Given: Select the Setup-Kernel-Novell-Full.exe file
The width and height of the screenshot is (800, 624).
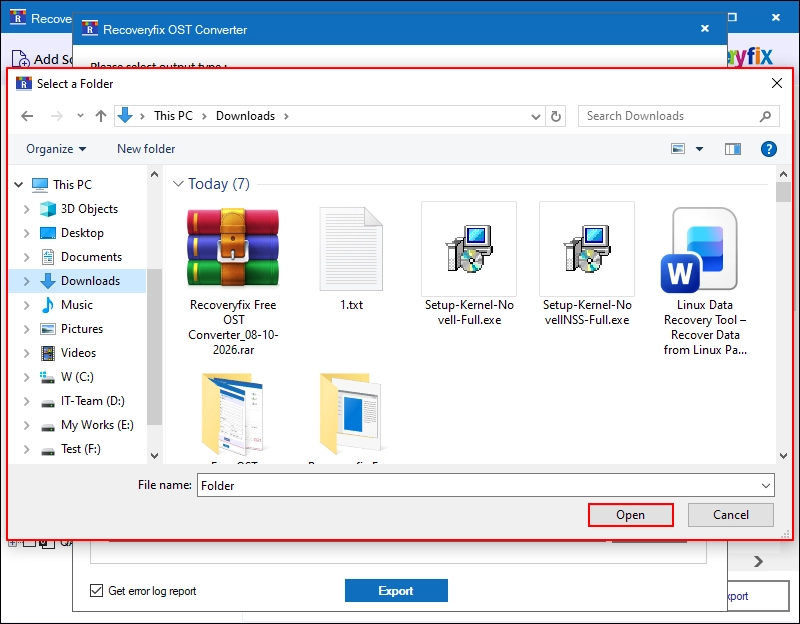Looking at the screenshot, I should [469, 264].
